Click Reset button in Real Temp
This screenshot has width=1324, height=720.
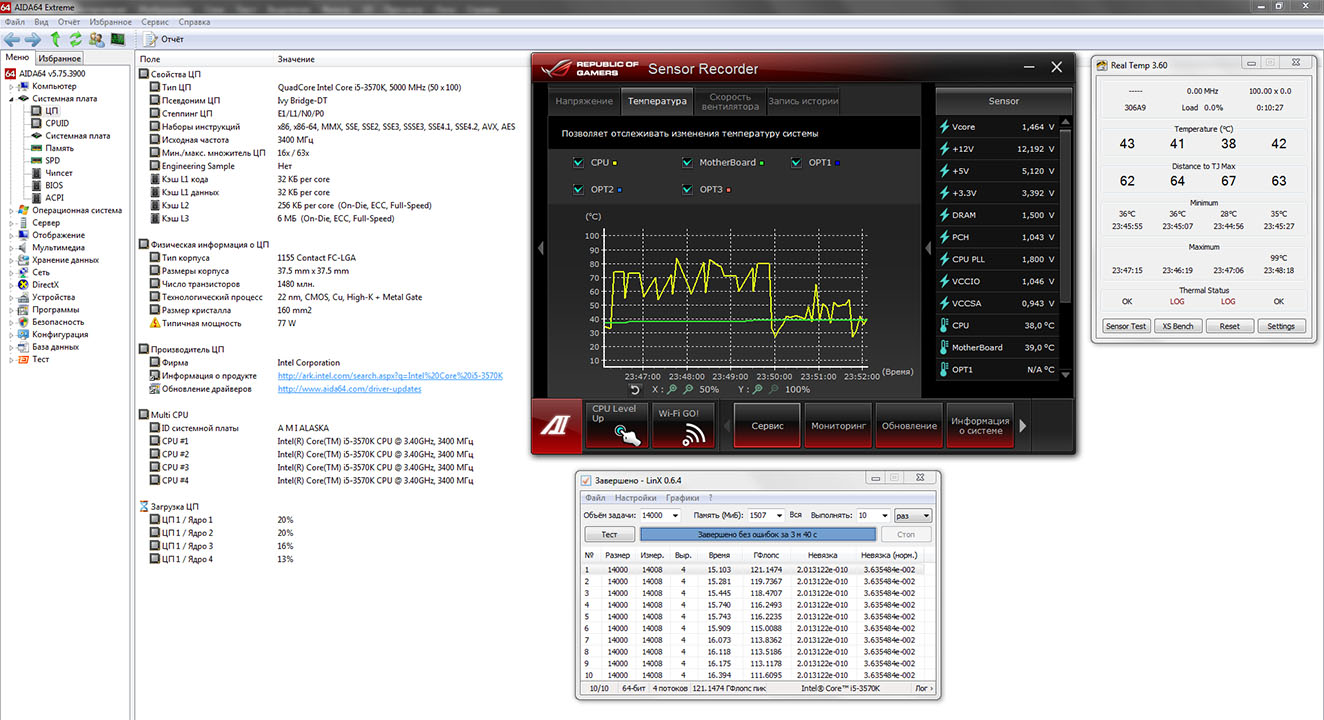[x=1229, y=326]
